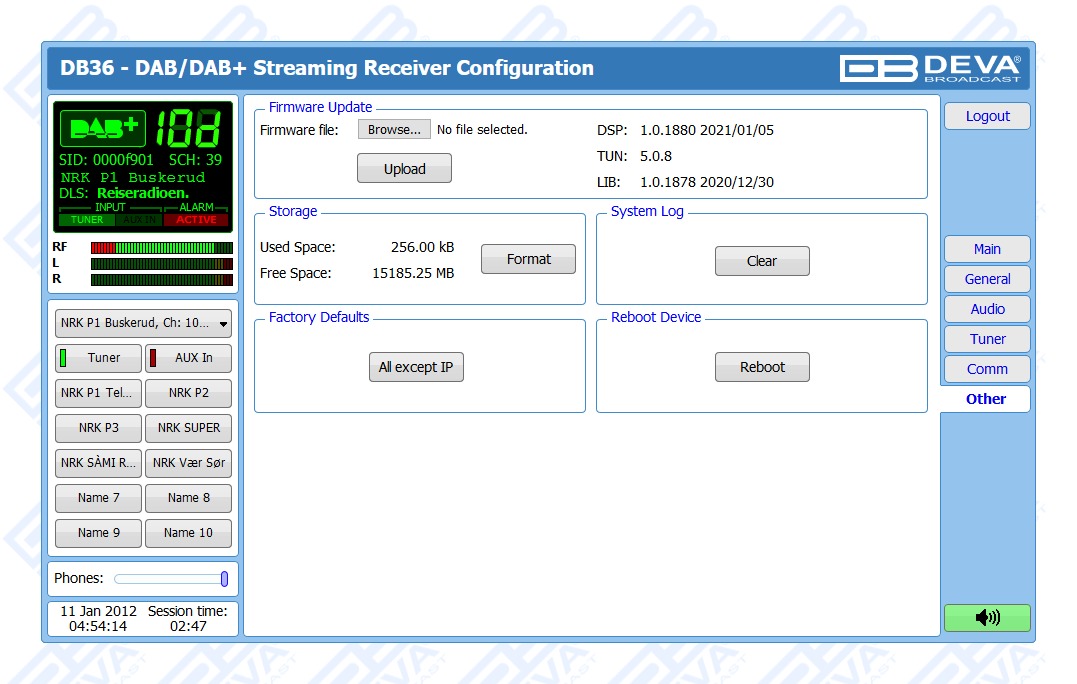
Task: Switch input to Tuner
Action: (97, 358)
